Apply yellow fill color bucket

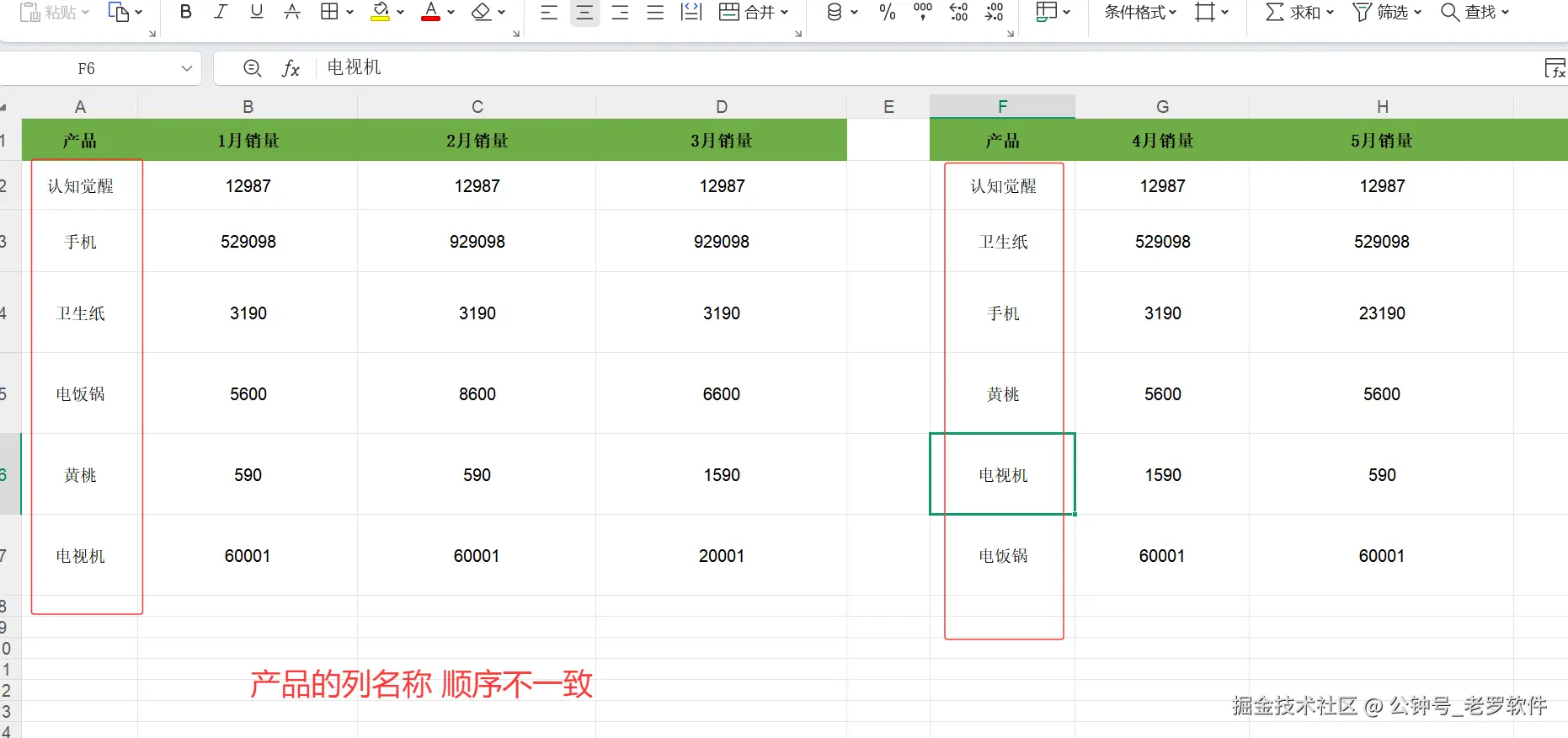click(381, 12)
